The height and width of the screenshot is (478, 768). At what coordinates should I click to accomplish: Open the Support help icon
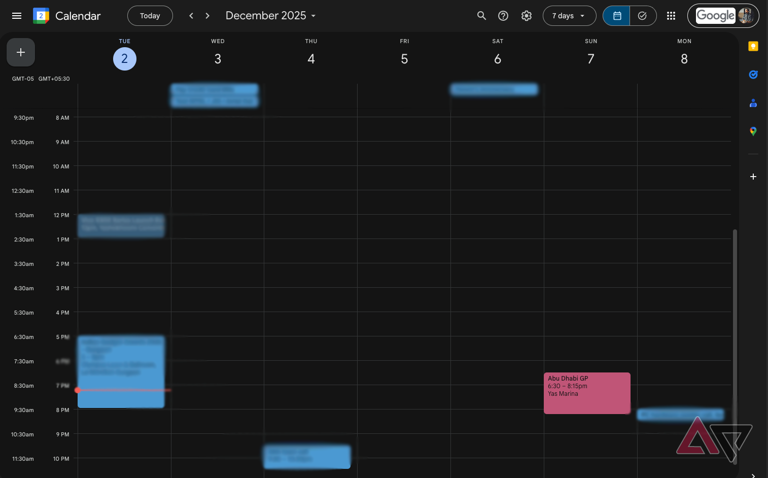503,16
